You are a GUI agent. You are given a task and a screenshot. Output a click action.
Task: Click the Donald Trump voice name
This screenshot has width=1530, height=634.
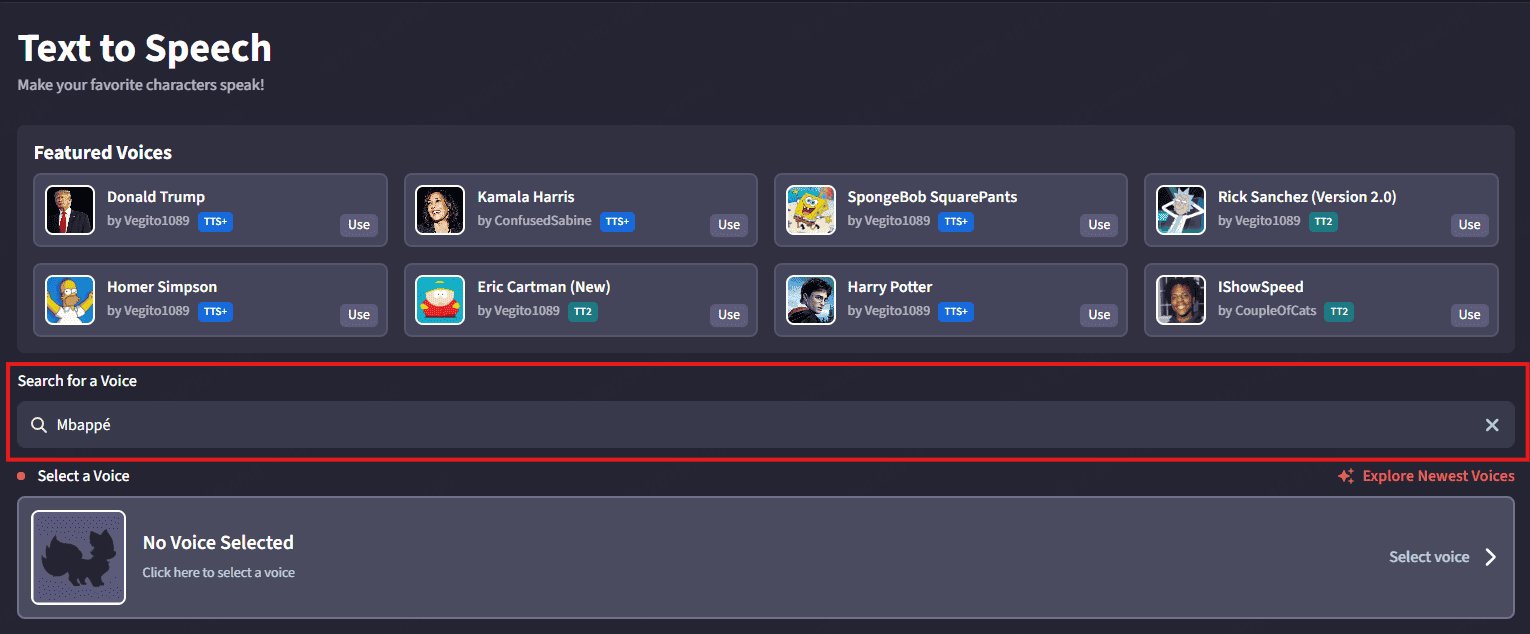click(x=156, y=197)
